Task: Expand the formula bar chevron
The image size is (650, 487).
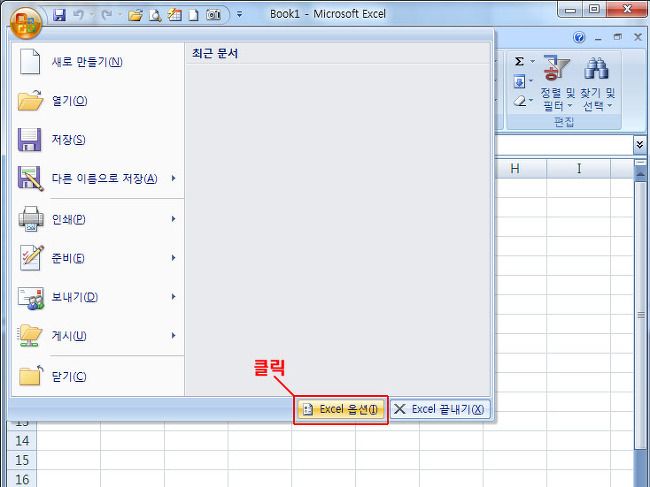Action: 640,145
